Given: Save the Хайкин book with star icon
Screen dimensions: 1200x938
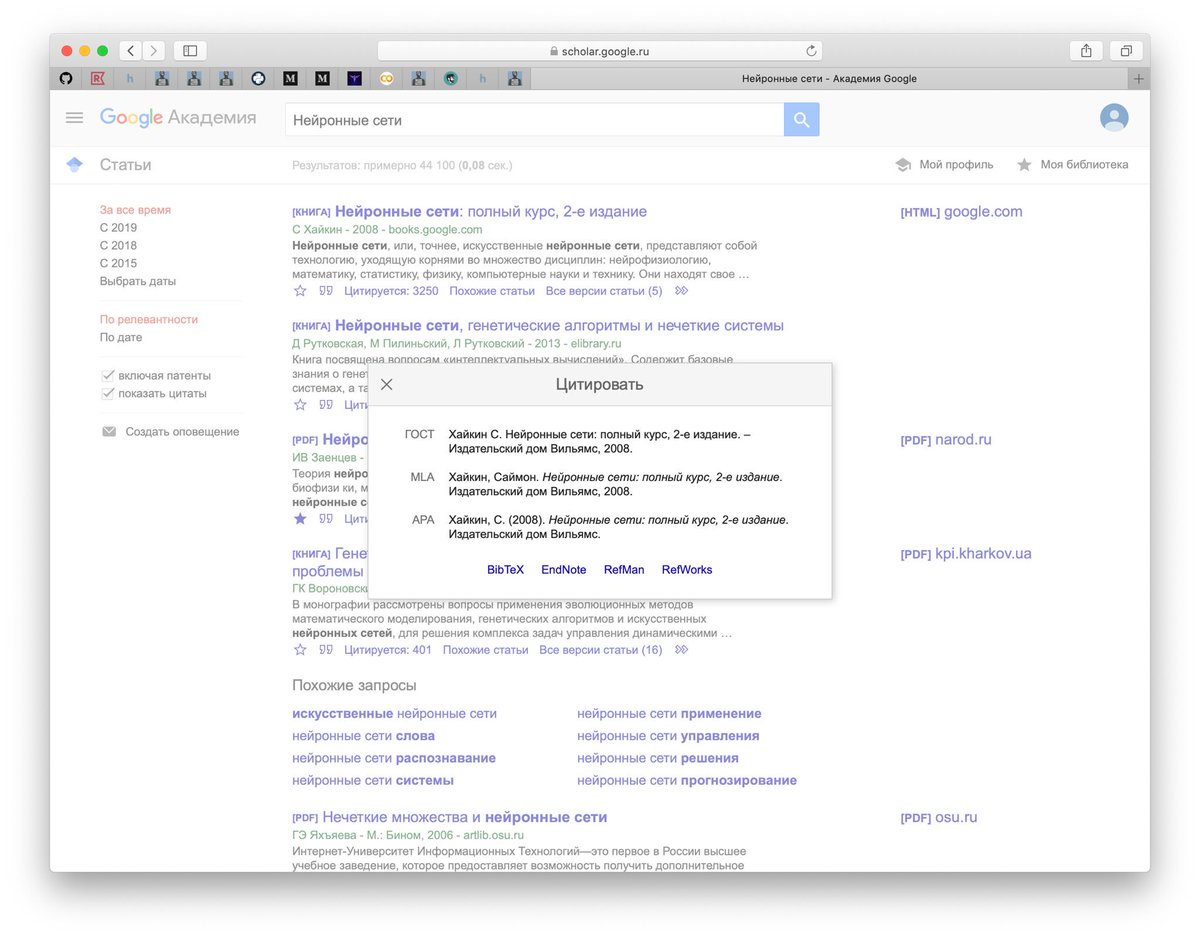Looking at the screenshot, I should [300, 291].
